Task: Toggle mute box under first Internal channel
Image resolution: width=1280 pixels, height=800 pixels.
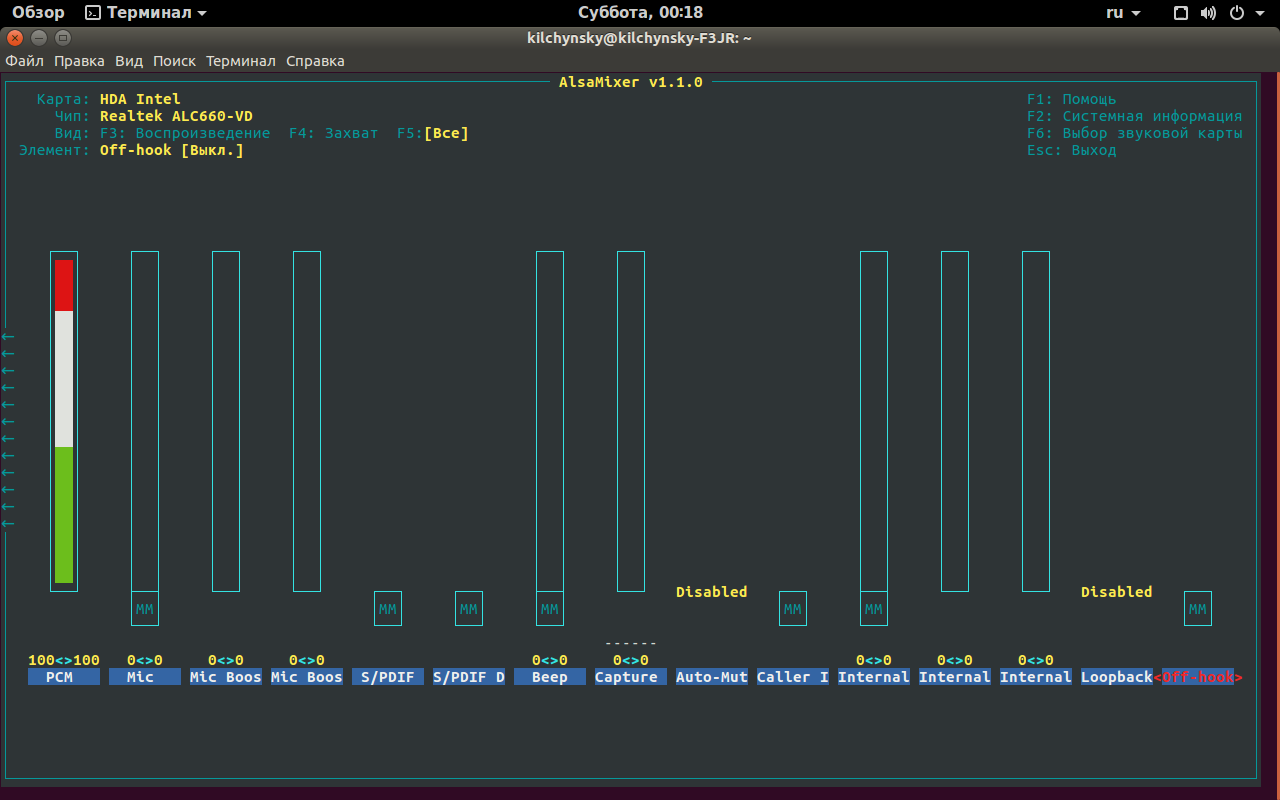Action: (x=874, y=609)
